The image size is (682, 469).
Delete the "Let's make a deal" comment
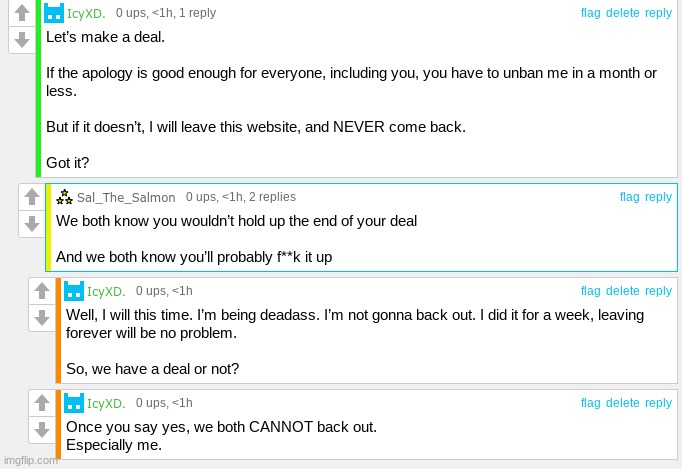[622, 13]
